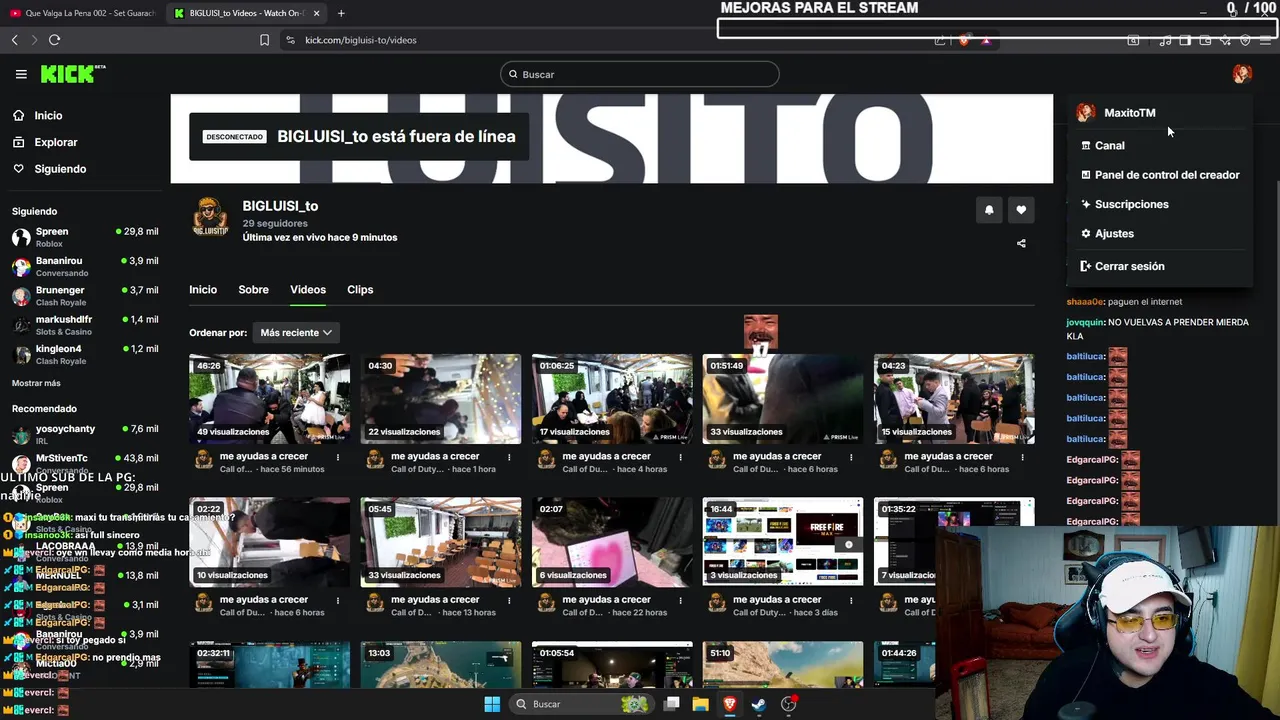
Task: Play the 46:26 video thumbnail
Action: point(269,398)
